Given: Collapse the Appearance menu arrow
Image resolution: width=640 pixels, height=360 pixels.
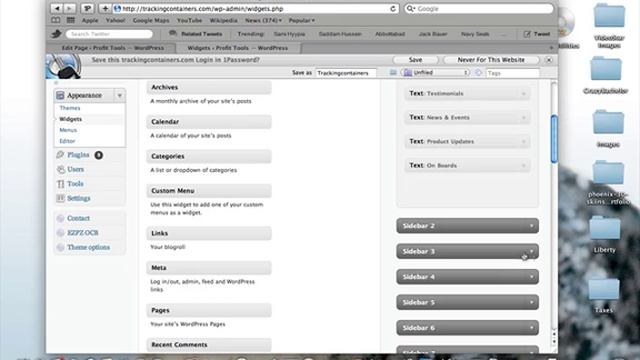Looking at the screenshot, I should 120,95.
